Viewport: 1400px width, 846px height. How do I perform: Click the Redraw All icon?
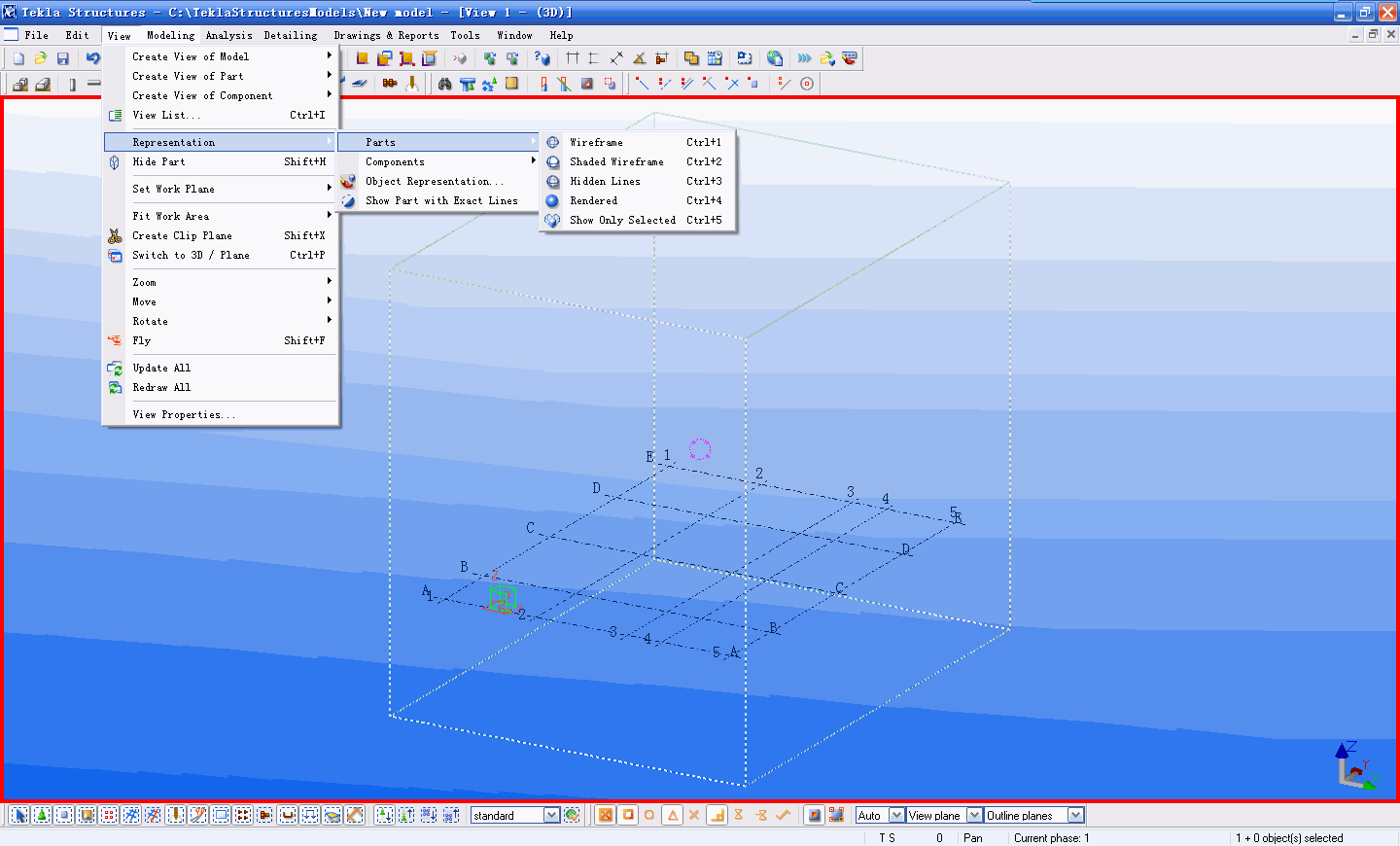coord(115,387)
